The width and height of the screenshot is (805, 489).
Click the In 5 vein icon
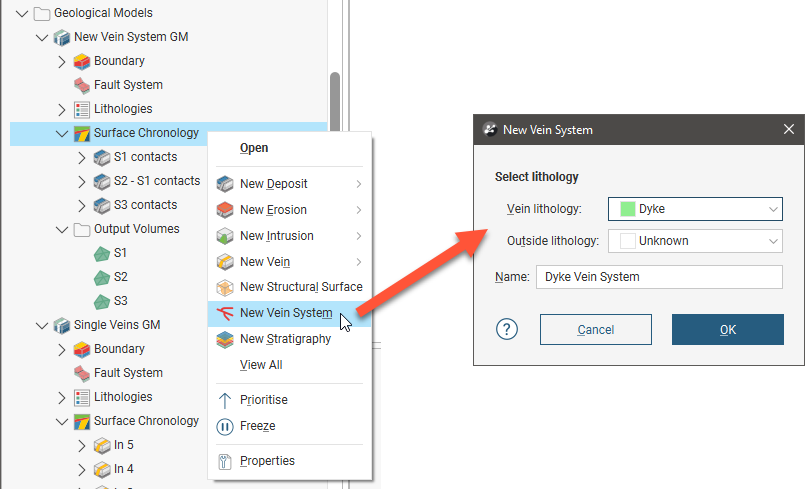102,445
